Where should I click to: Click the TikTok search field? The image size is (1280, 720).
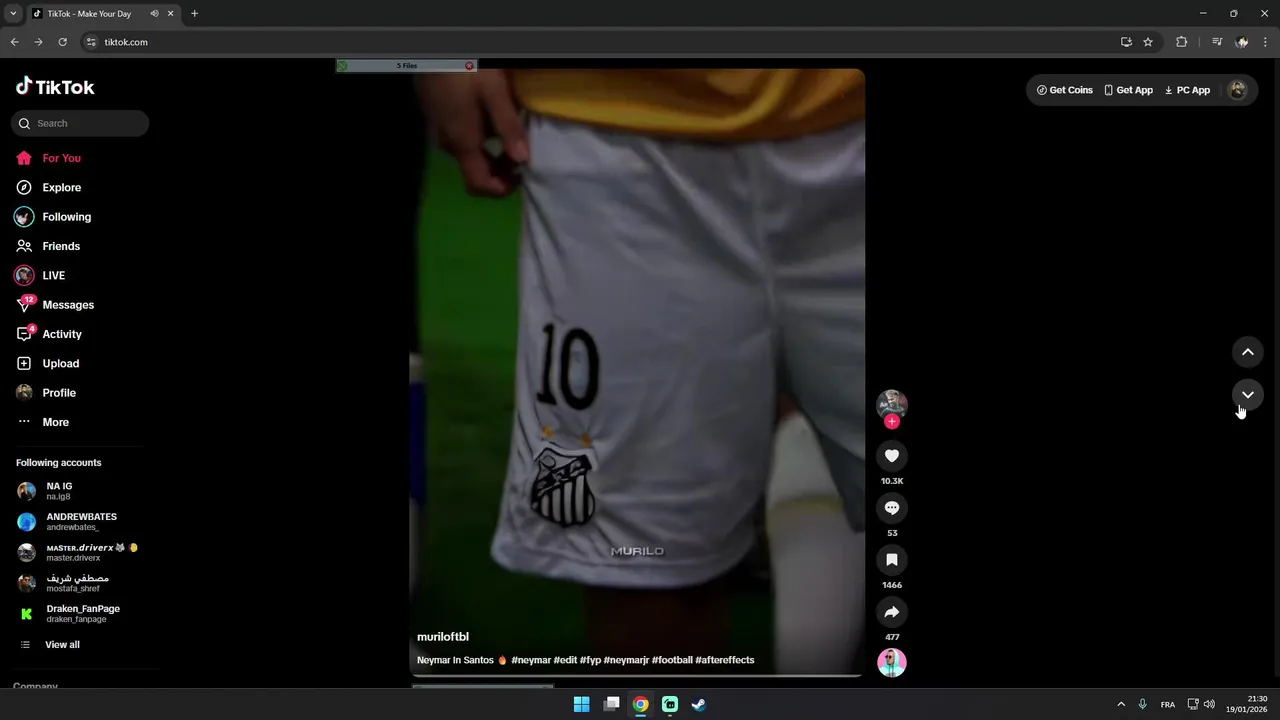coord(80,123)
